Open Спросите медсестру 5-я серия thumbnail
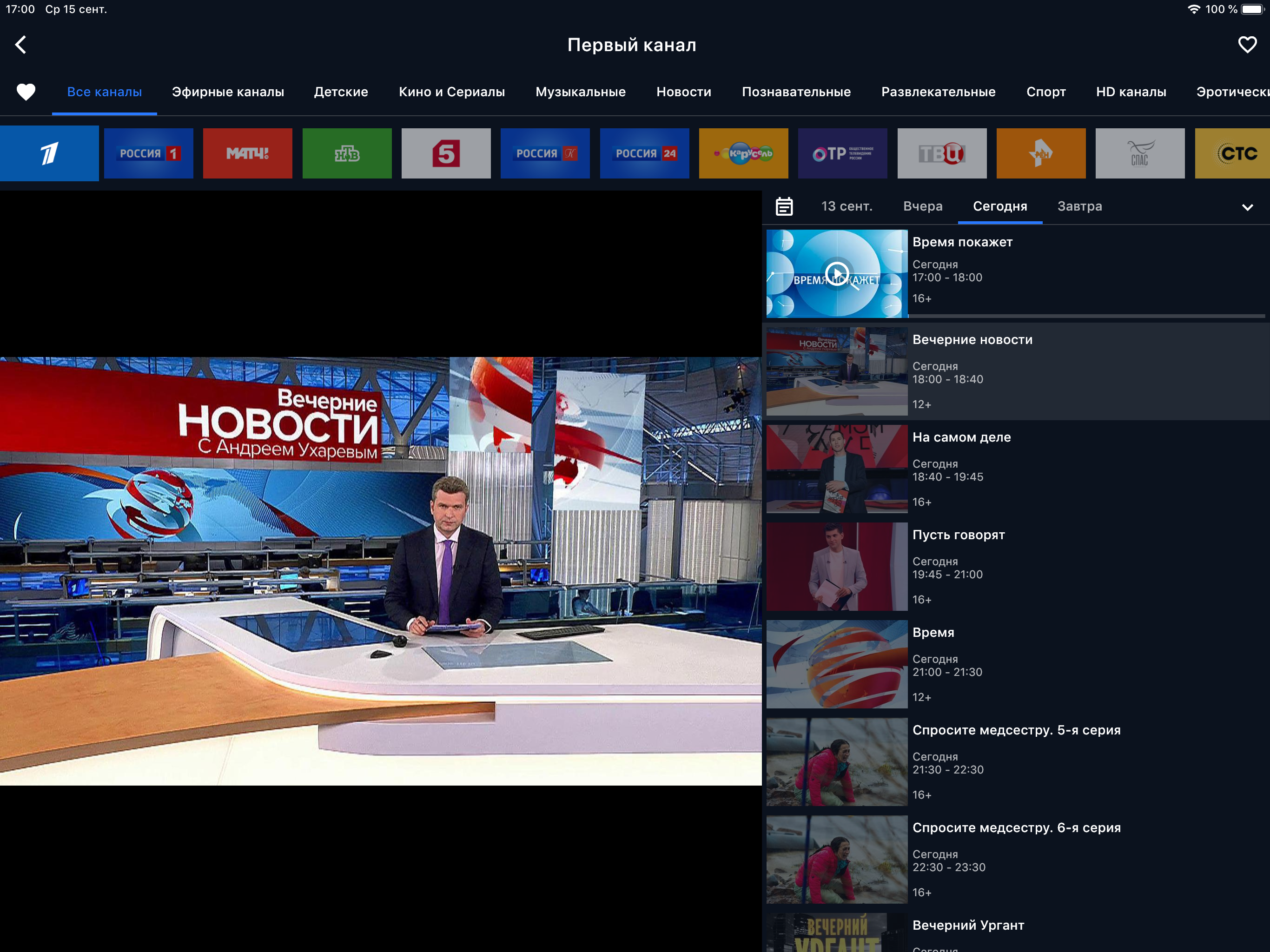This screenshot has height=952, width=1270. (837, 762)
